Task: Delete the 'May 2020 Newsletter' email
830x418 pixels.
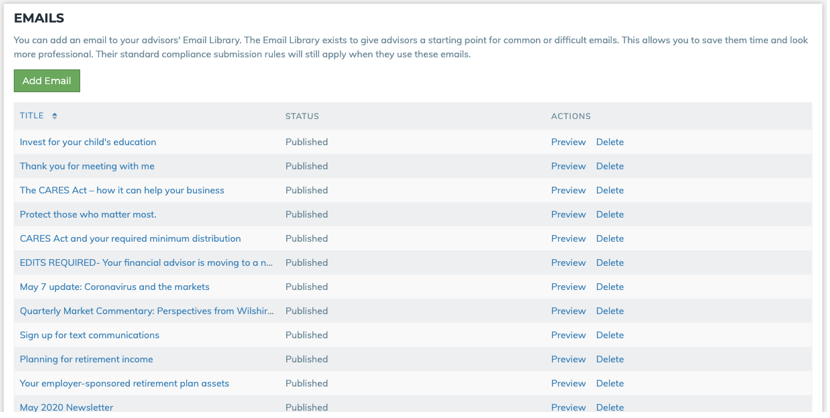Action: 609,408
